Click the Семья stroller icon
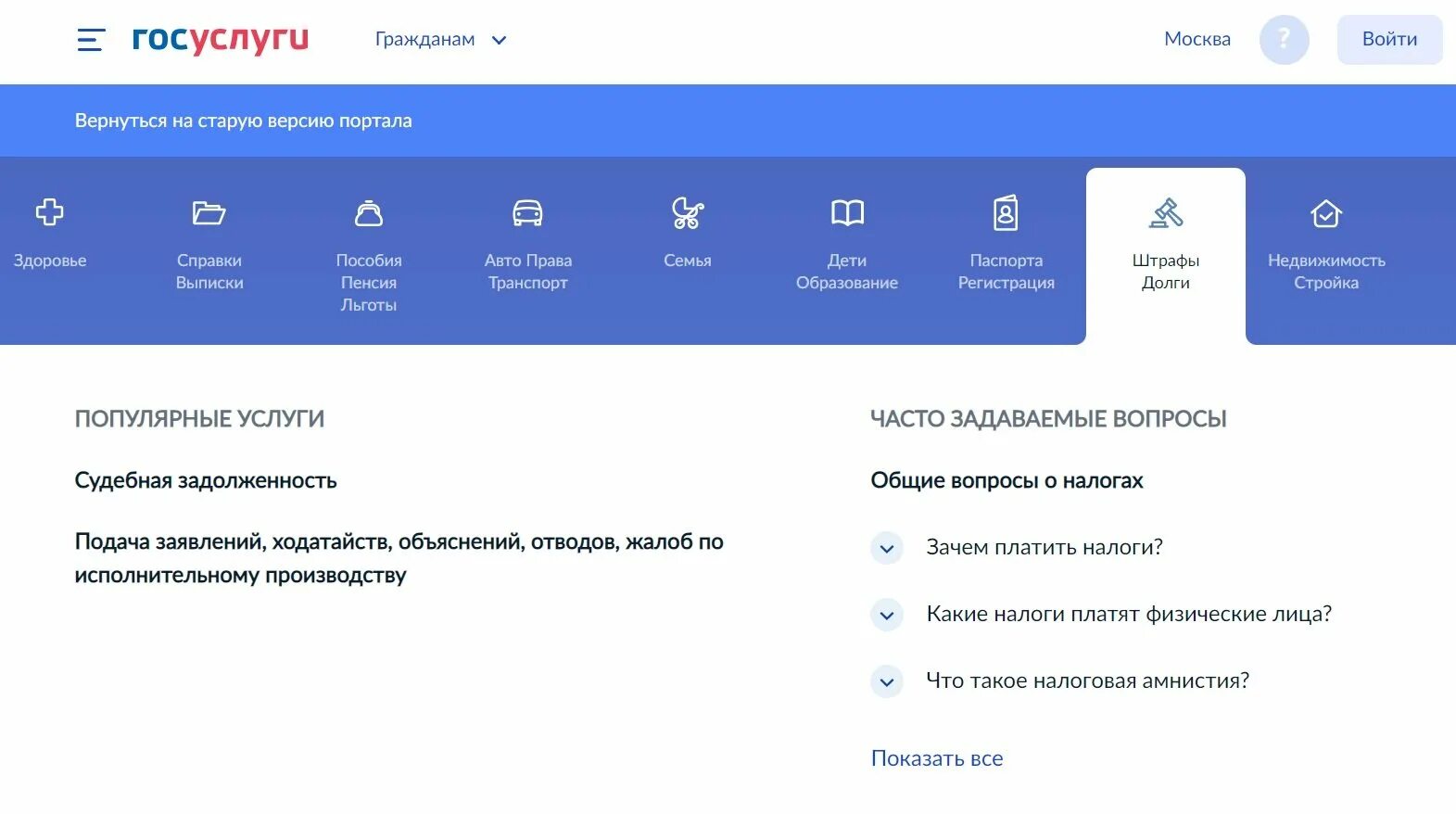The image size is (1456, 814). tap(688, 213)
